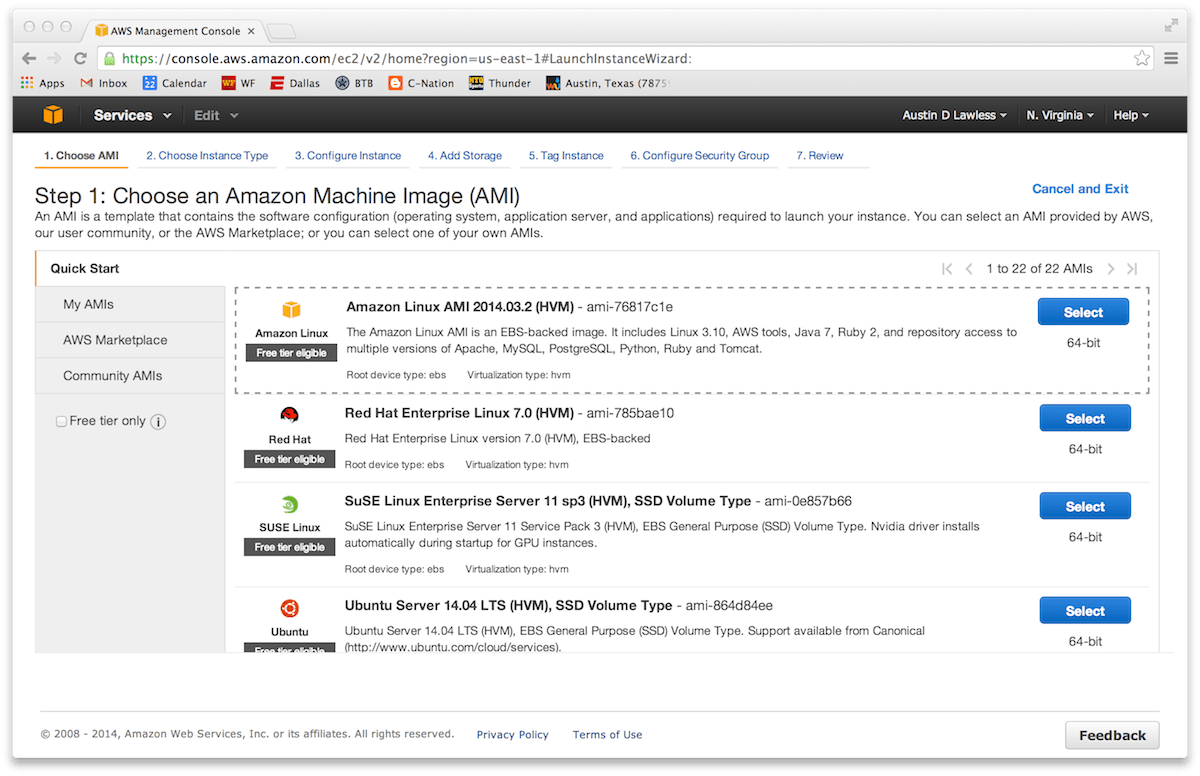Click the Red Hat logo icon

point(290,415)
